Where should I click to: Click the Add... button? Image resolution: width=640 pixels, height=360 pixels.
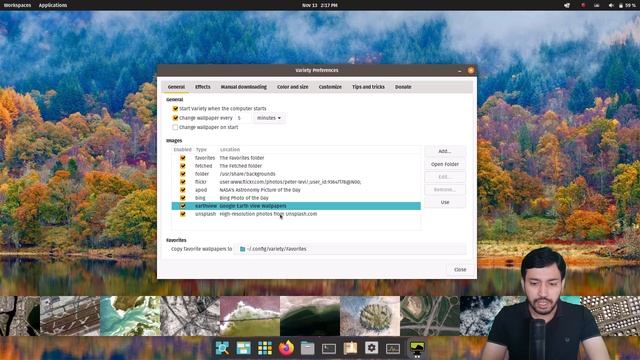(445, 151)
